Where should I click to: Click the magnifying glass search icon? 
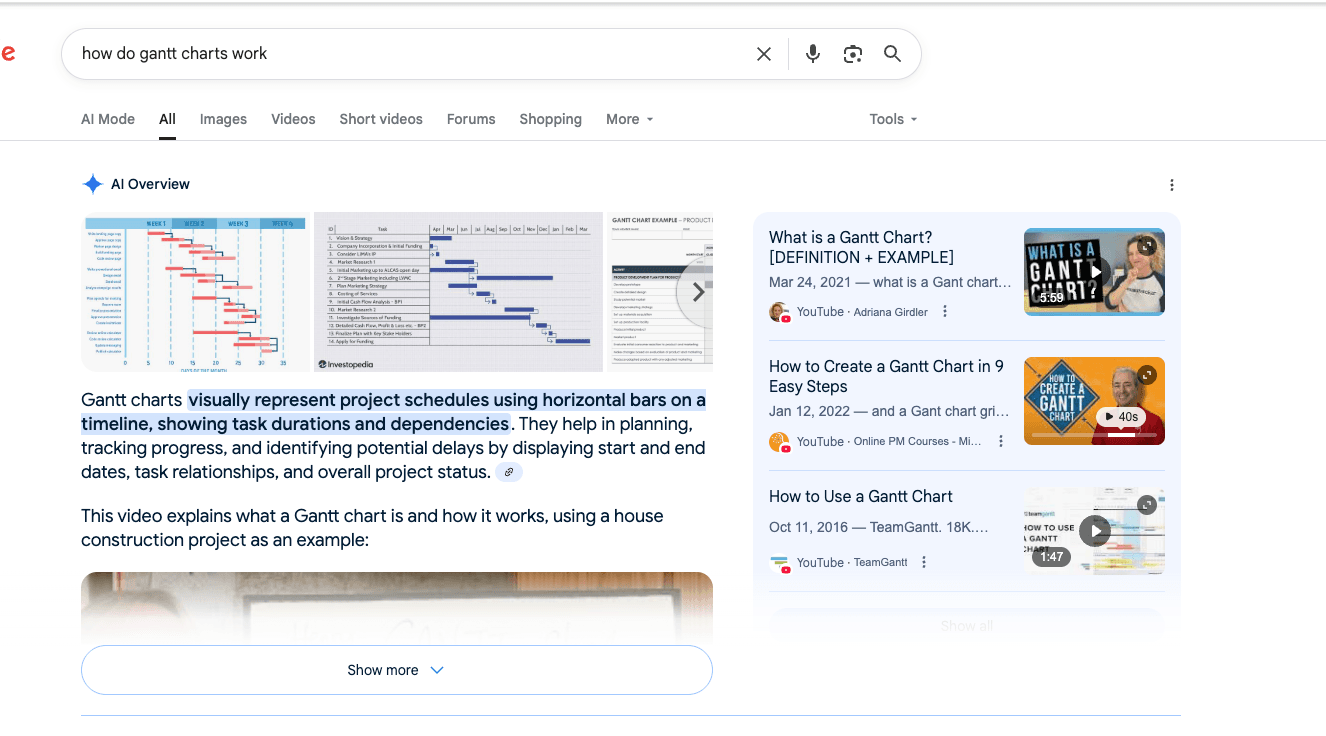pyautogui.click(x=893, y=54)
